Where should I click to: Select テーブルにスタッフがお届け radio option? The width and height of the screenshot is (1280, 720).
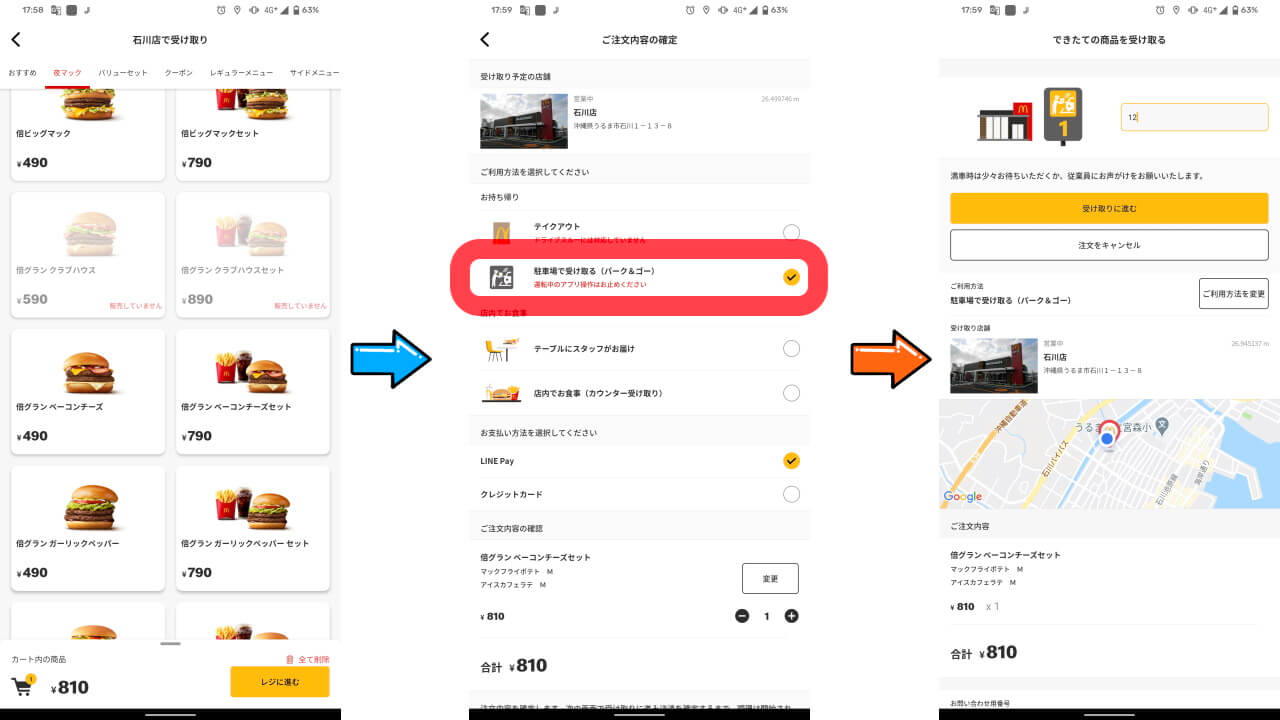pyautogui.click(x=791, y=349)
